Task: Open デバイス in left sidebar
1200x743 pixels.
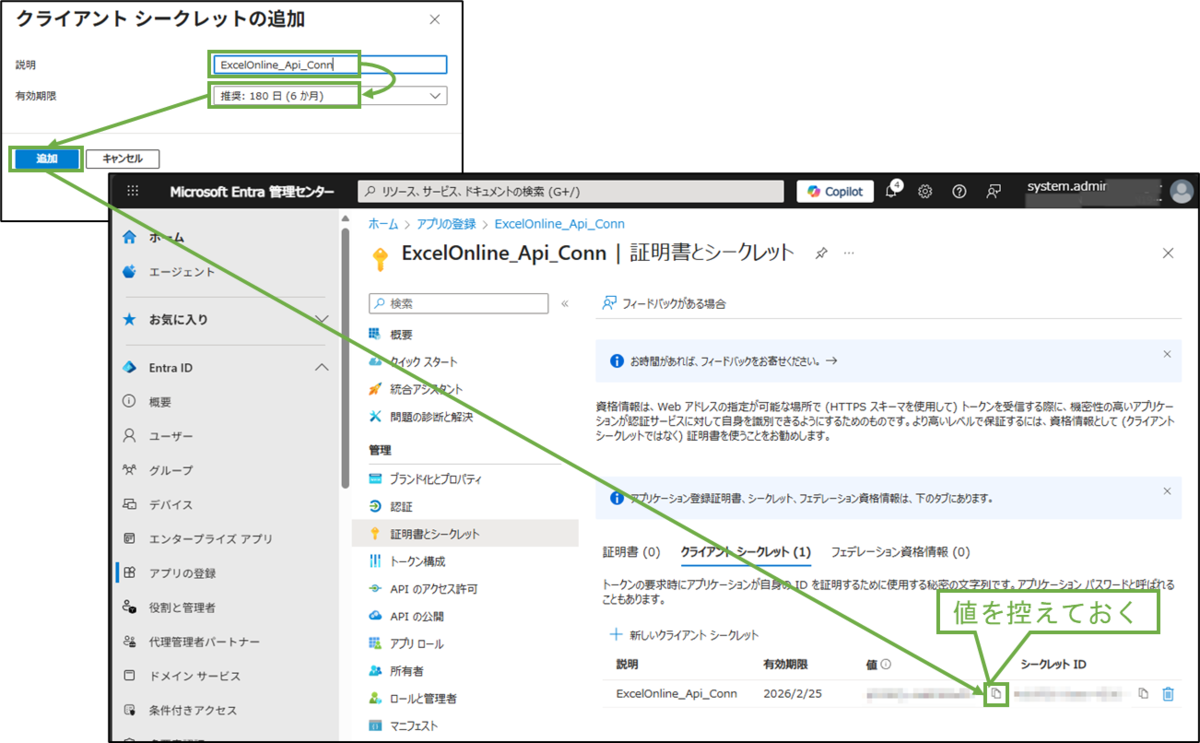Action: tap(171, 505)
